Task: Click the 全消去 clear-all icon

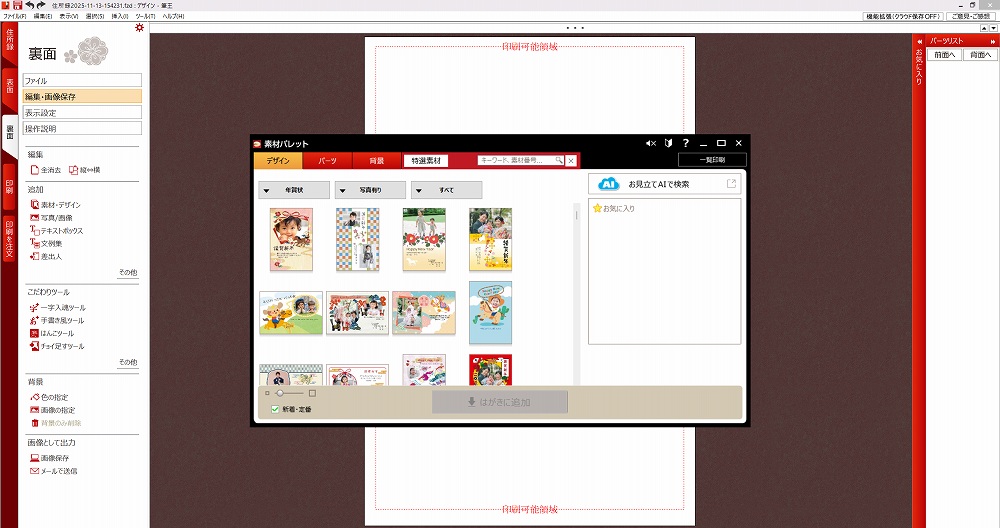Action: tap(34, 170)
